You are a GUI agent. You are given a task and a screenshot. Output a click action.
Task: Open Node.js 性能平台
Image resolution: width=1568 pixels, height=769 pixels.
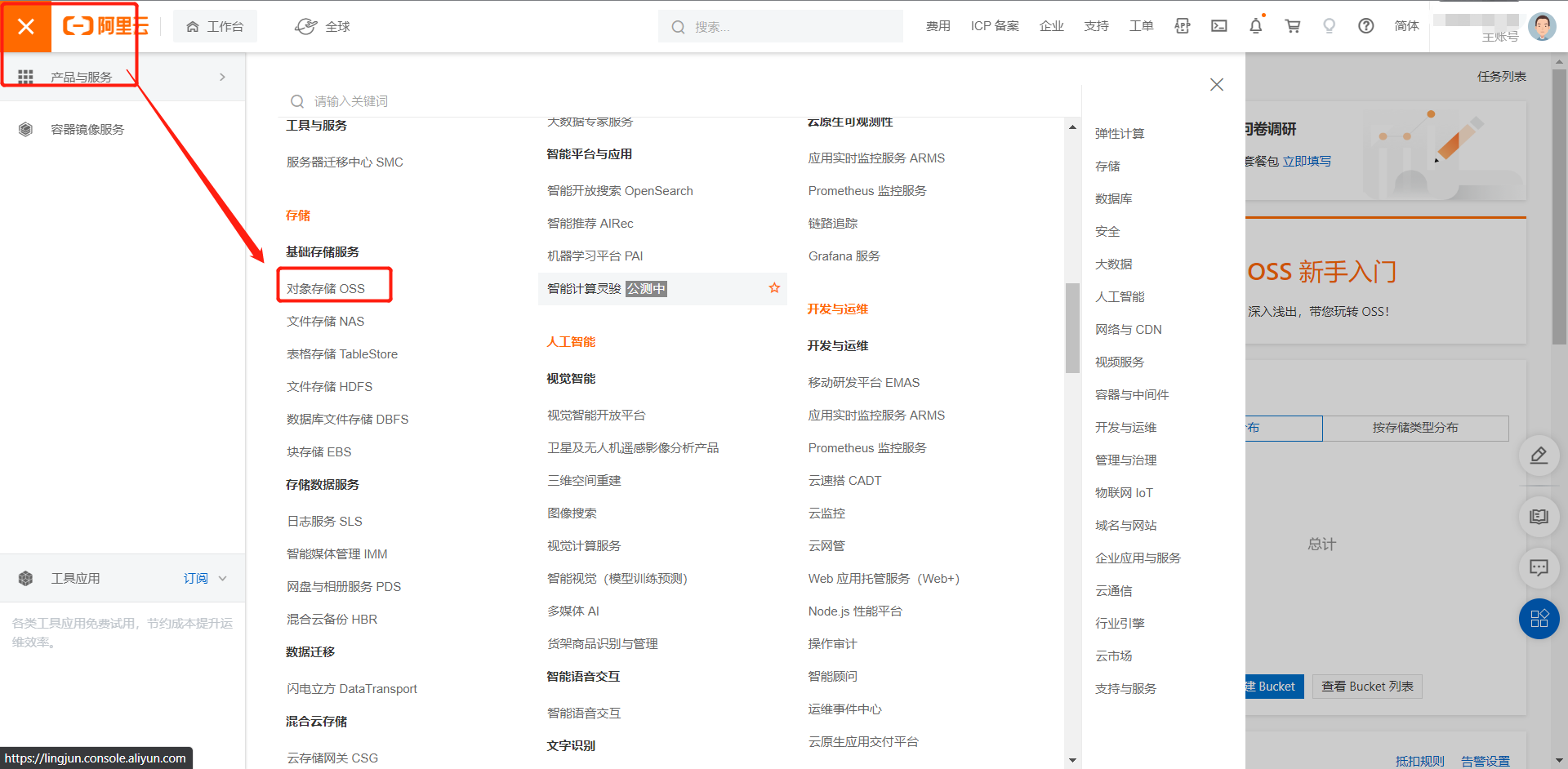click(855, 611)
